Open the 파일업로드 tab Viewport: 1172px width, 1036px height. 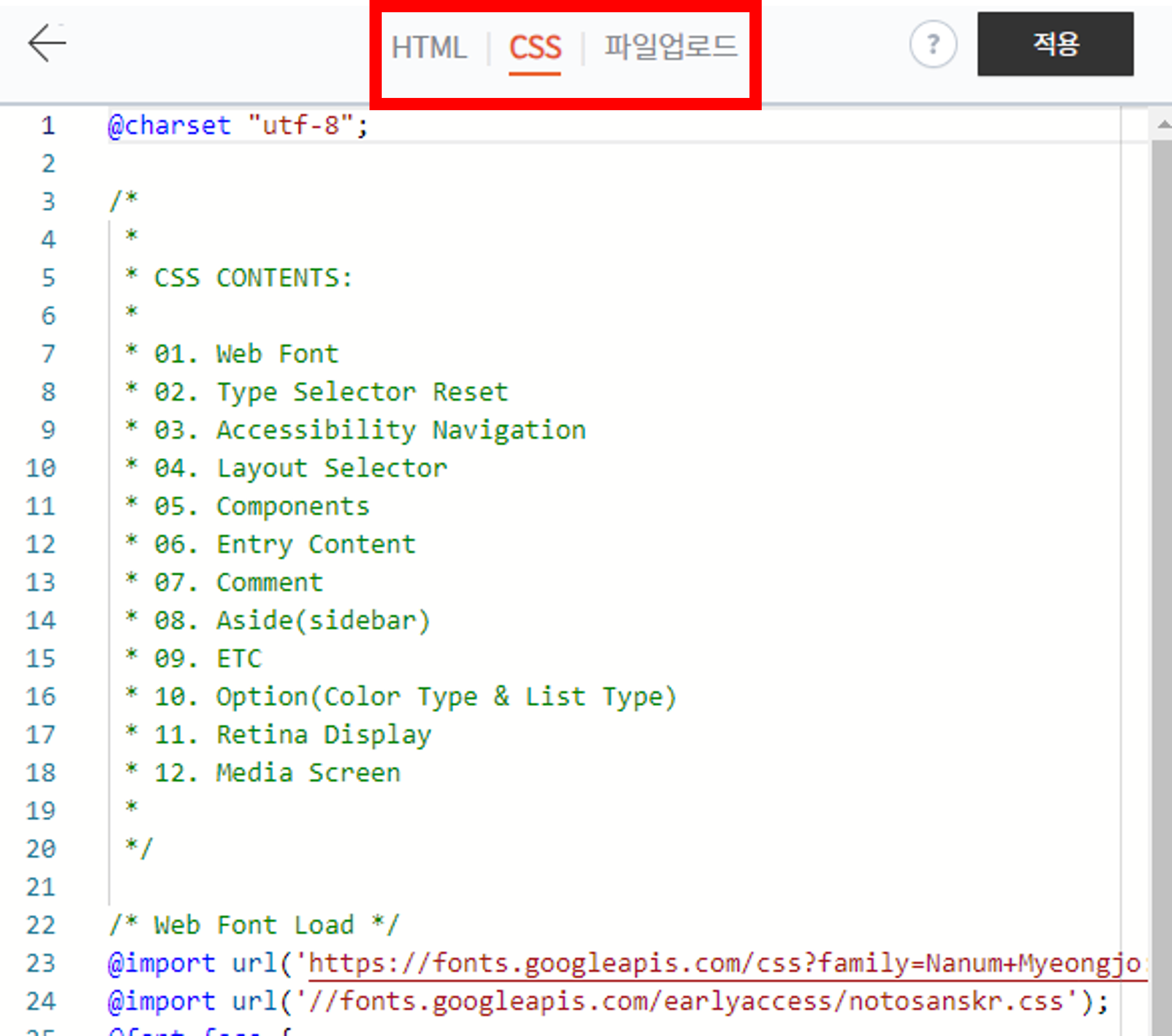pyautogui.click(x=671, y=47)
